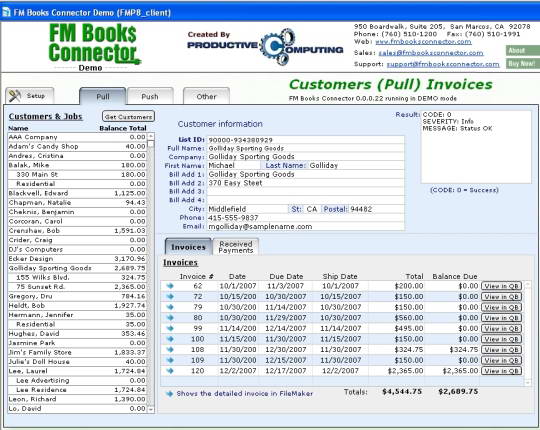The image size is (540, 430).
Task: Click the Get Customers button
Action: tap(128, 116)
